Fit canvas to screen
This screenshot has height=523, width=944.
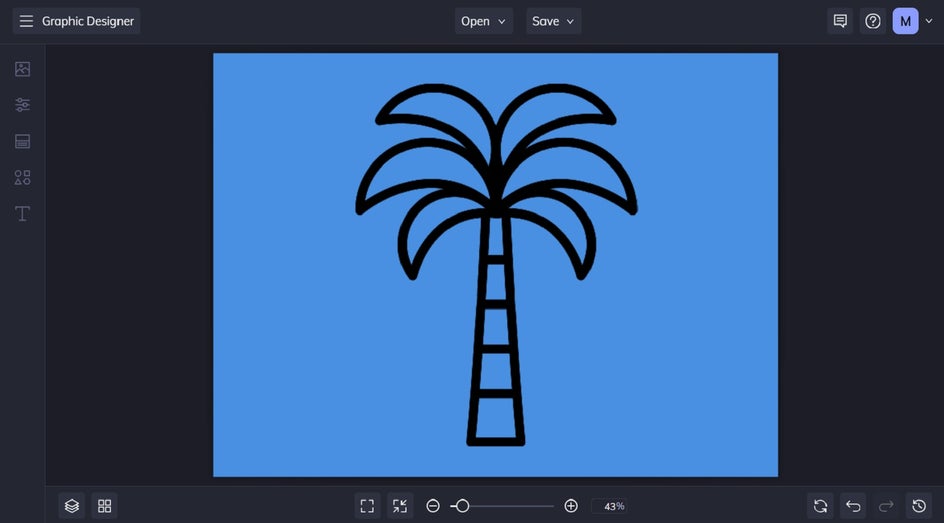[x=367, y=506]
